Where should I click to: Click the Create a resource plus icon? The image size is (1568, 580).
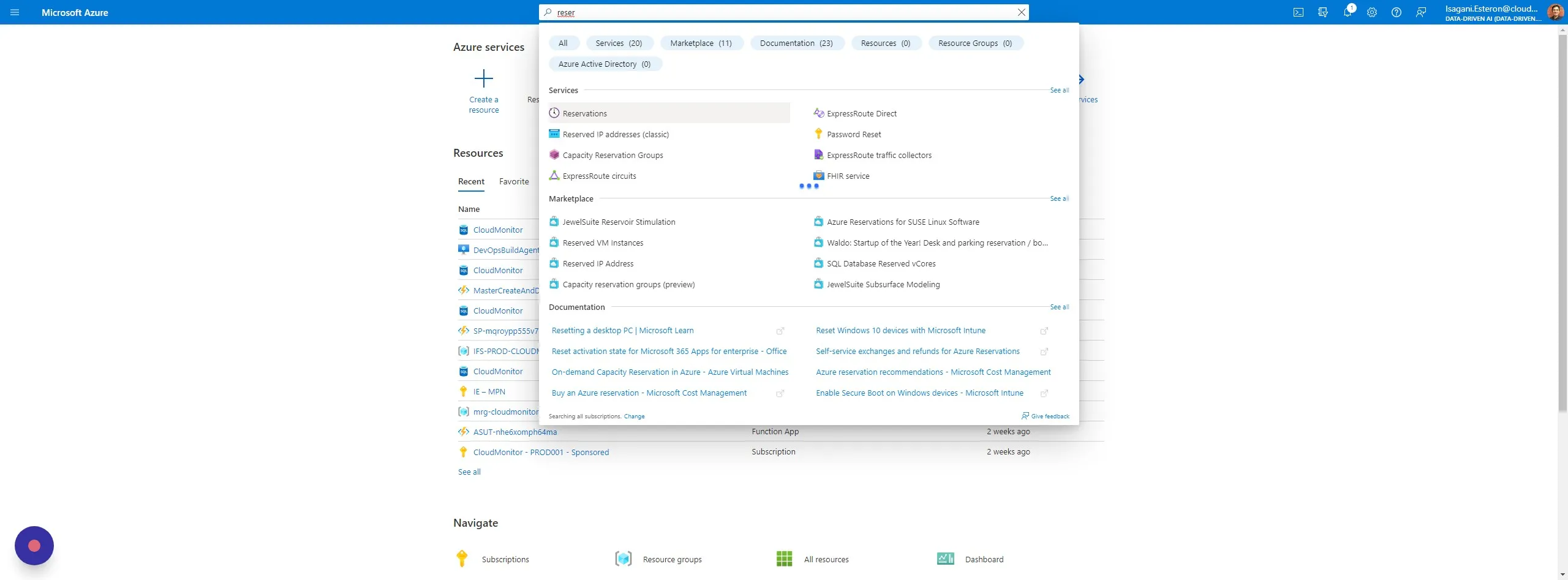483,78
